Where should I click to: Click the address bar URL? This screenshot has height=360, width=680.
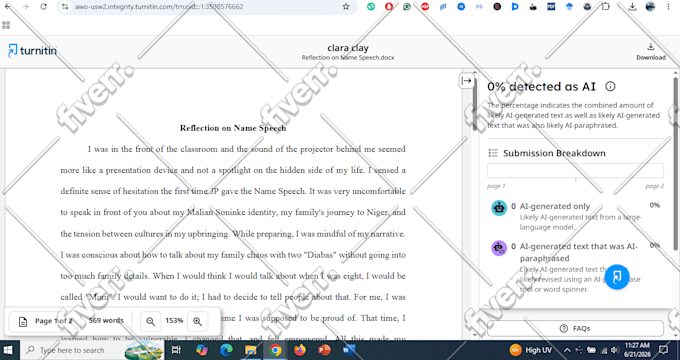coord(159,7)
